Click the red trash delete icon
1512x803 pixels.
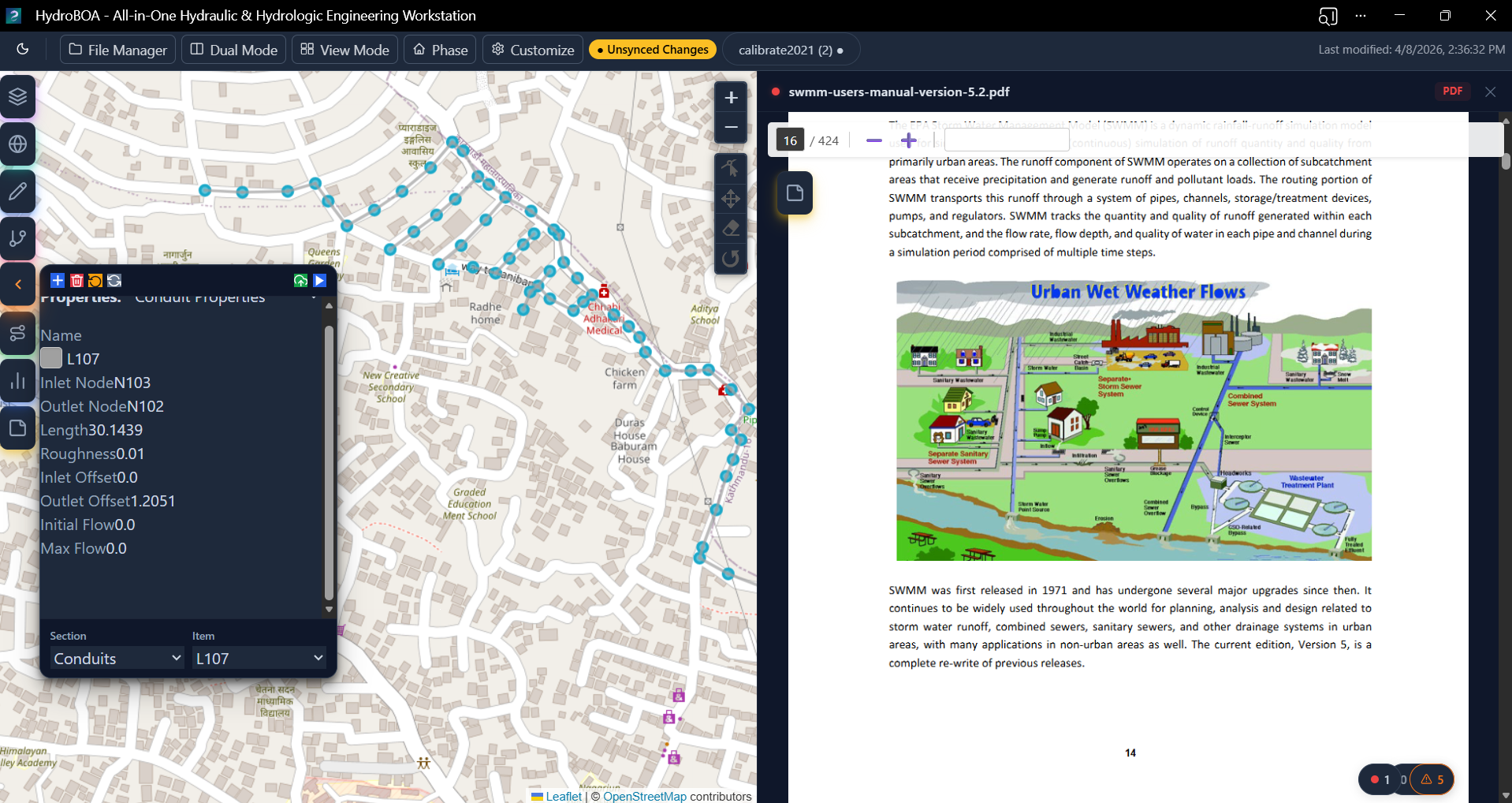click(76, 281)
